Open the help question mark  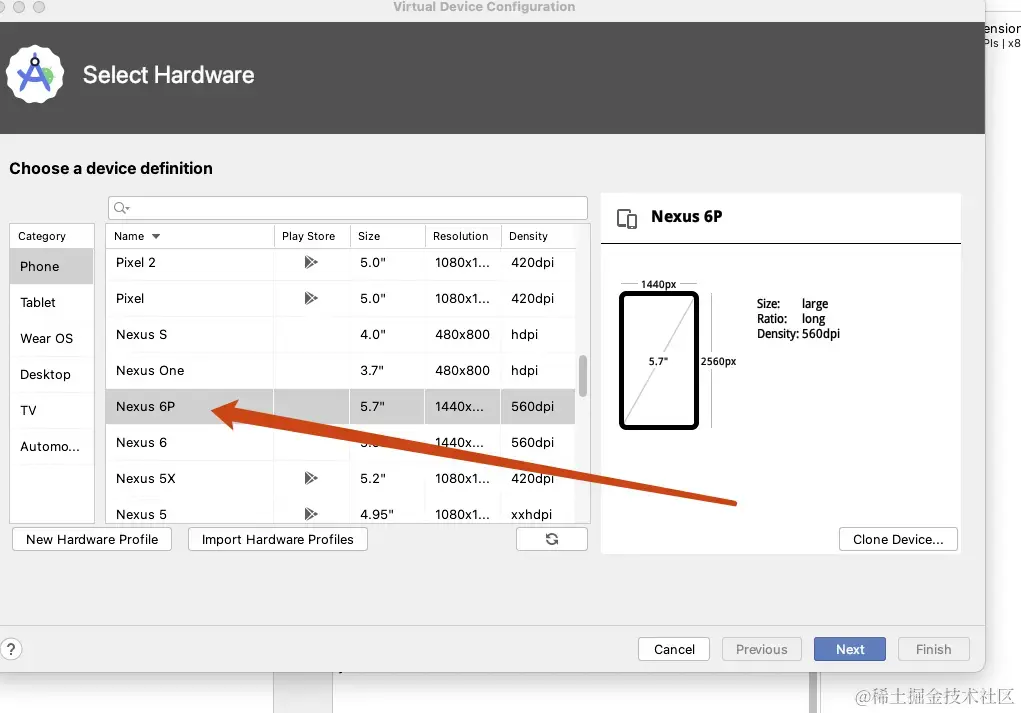point(11,649)
